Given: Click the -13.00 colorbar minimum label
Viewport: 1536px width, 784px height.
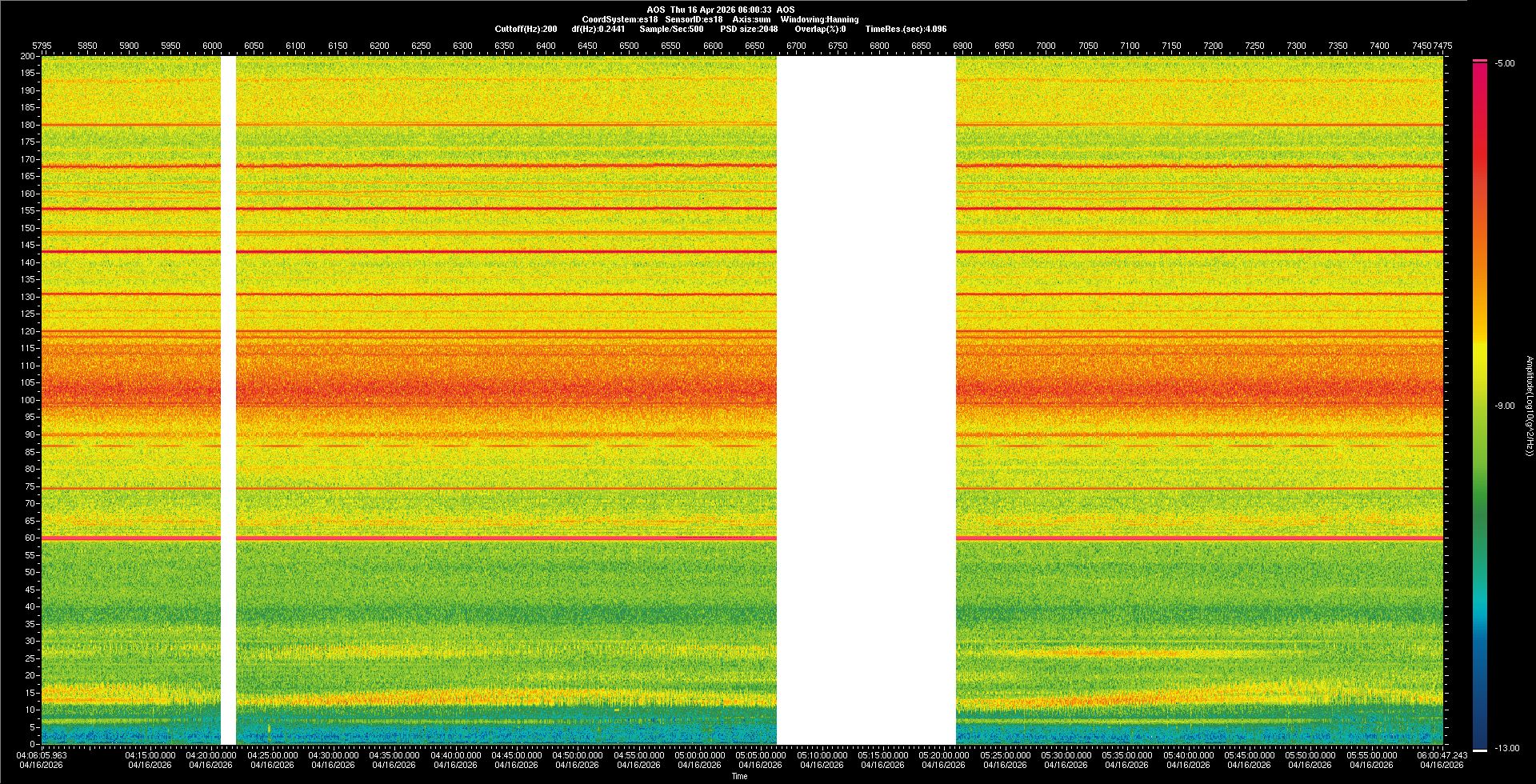Looking at the screenshot, I should coord(1506,749).
